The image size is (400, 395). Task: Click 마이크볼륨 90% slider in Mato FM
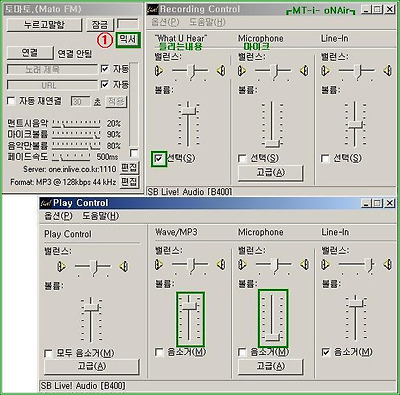coord(76,135)
